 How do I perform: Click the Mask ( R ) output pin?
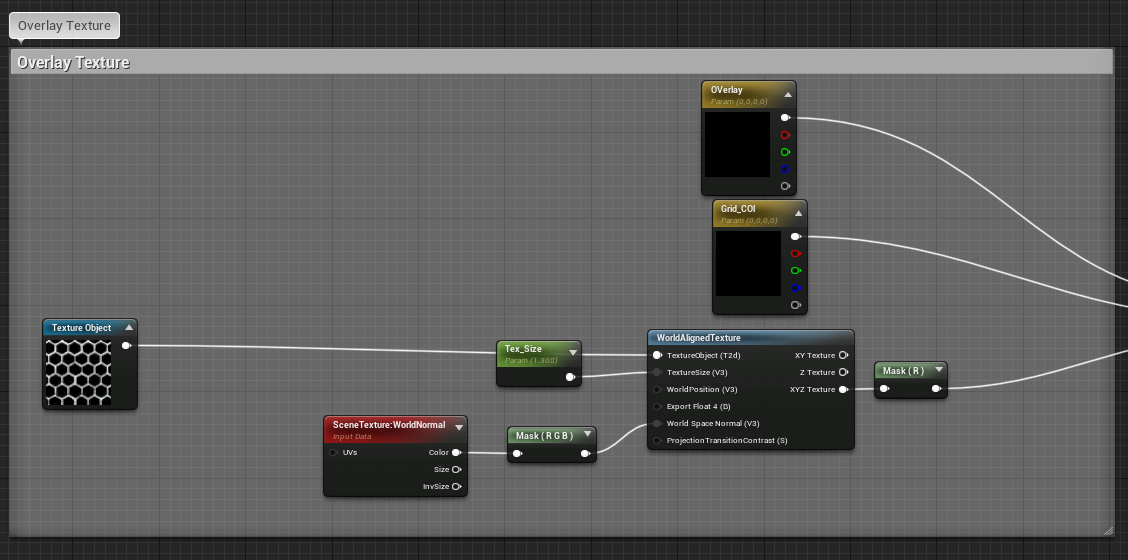936,389
